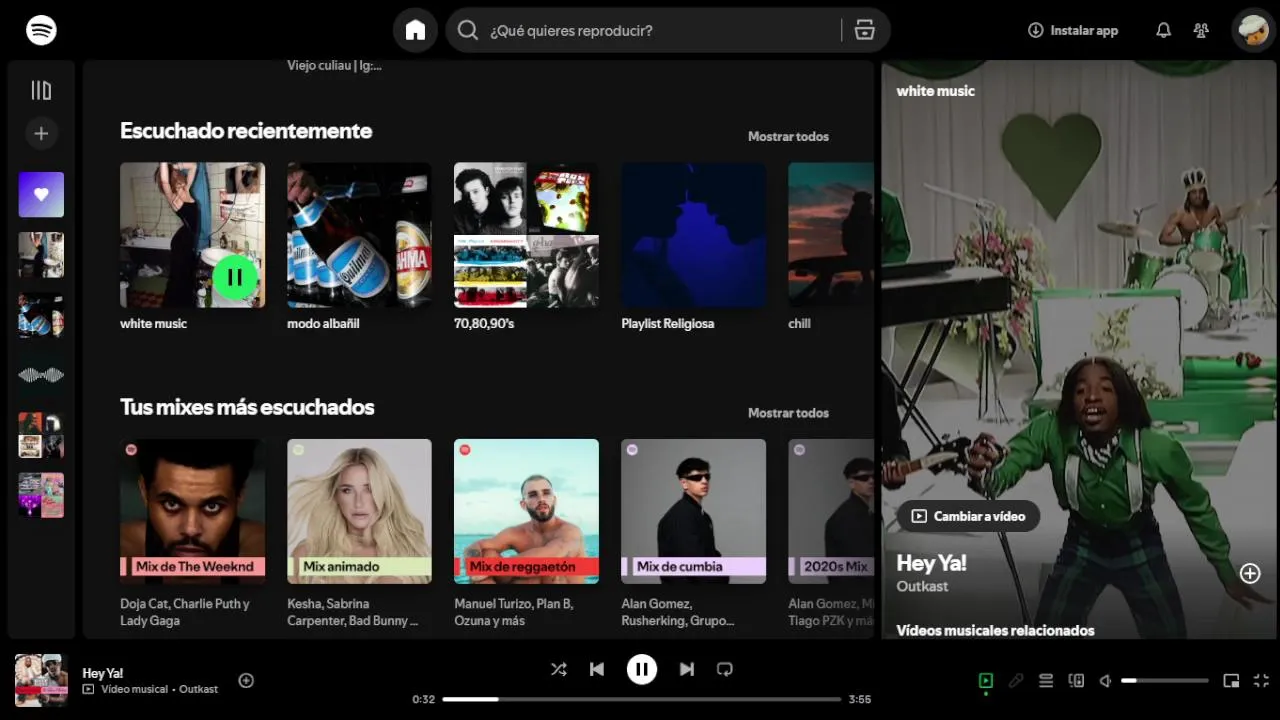Toggle full screen mode
1280x720 pixels.
[1261, 681]
